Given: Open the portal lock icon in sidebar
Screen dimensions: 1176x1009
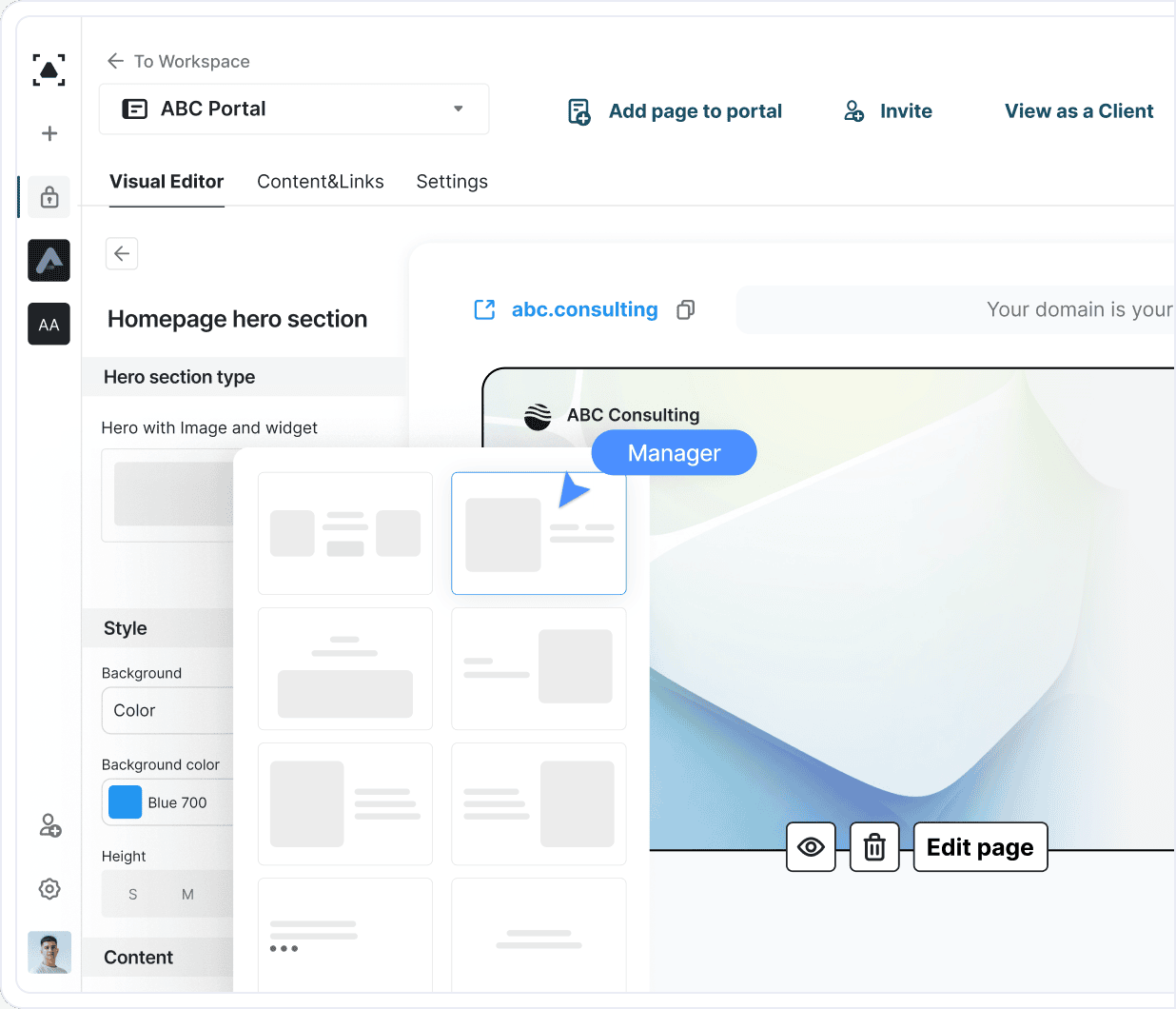Looking at the screenshot, I should pos(49,197).
